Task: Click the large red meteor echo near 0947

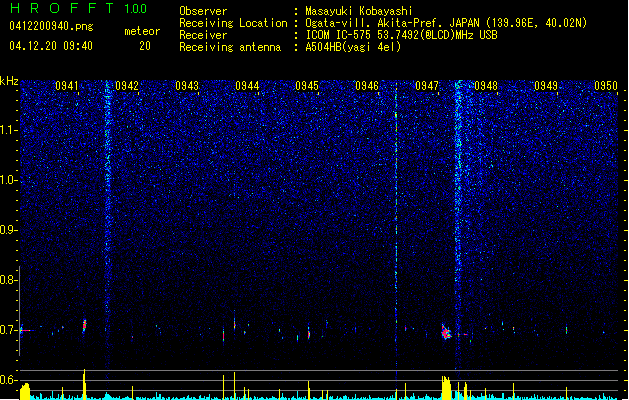Action: [446, 332]
